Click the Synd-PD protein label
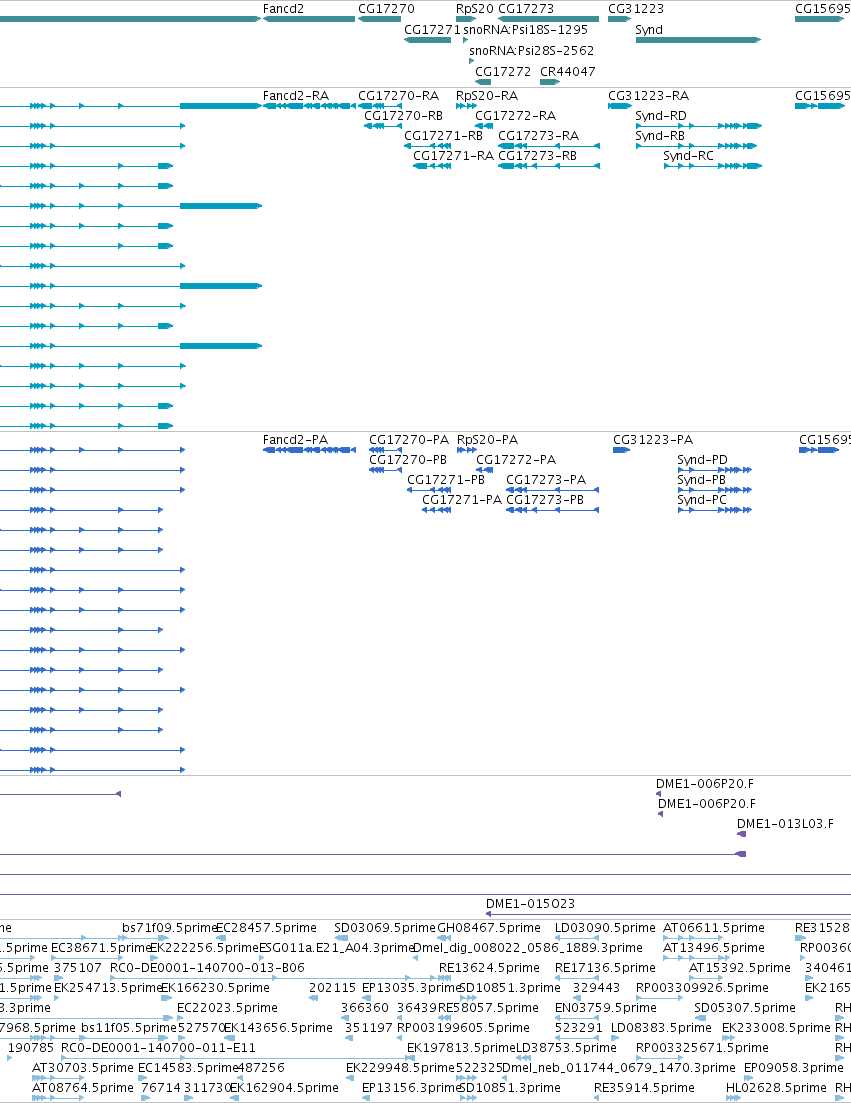 pyautogui.click(x=703, y=460)
